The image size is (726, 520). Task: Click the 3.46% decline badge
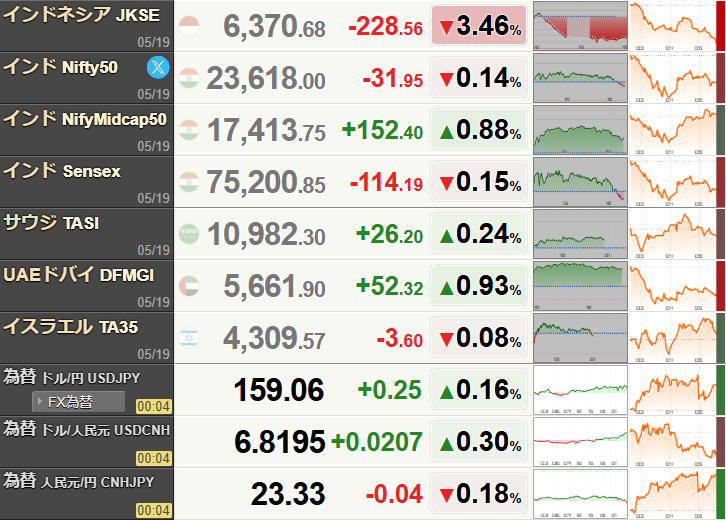[479, 25]
